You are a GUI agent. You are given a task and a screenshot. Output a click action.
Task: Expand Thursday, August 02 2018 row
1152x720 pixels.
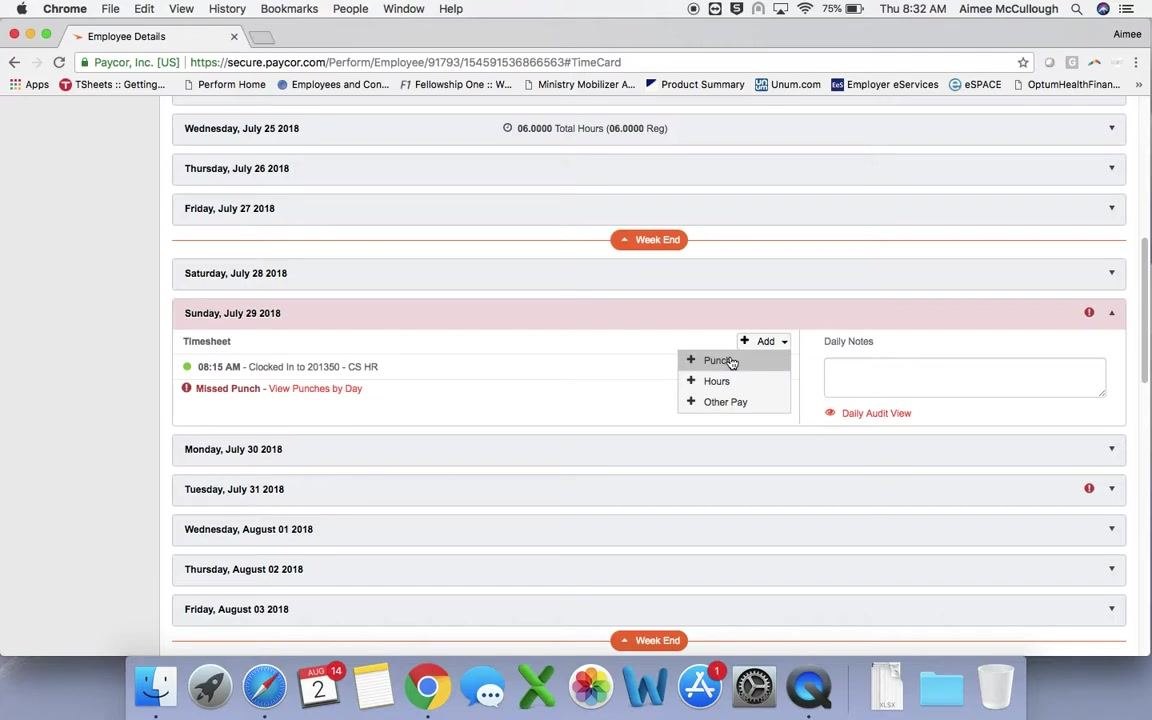coord(649,569)
